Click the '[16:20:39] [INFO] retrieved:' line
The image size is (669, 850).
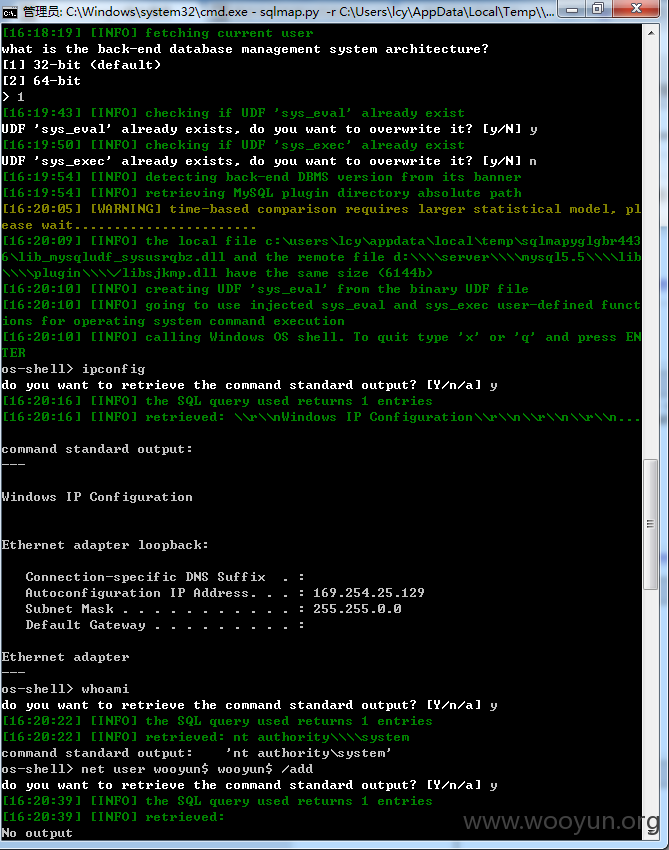coord(113,817)
